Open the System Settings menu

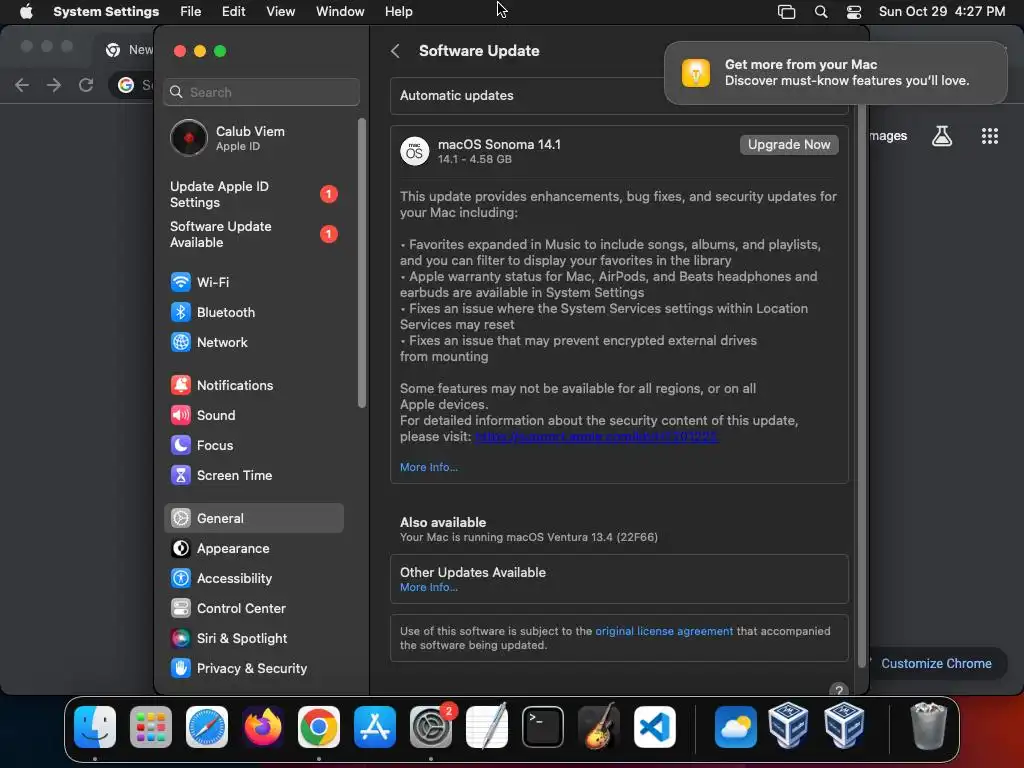point(106,12)
